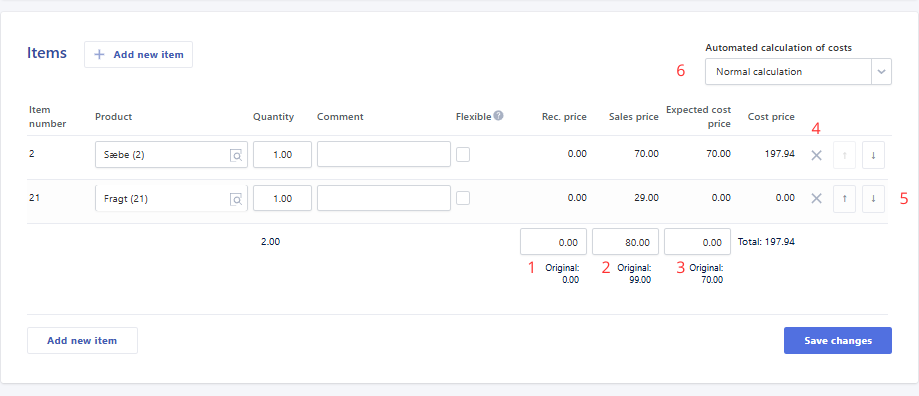The width and height of the screenshot is (919, 396).
Task: Toggle Flexible checkbox for Sæbe row
Action: [x=463, y=155]
